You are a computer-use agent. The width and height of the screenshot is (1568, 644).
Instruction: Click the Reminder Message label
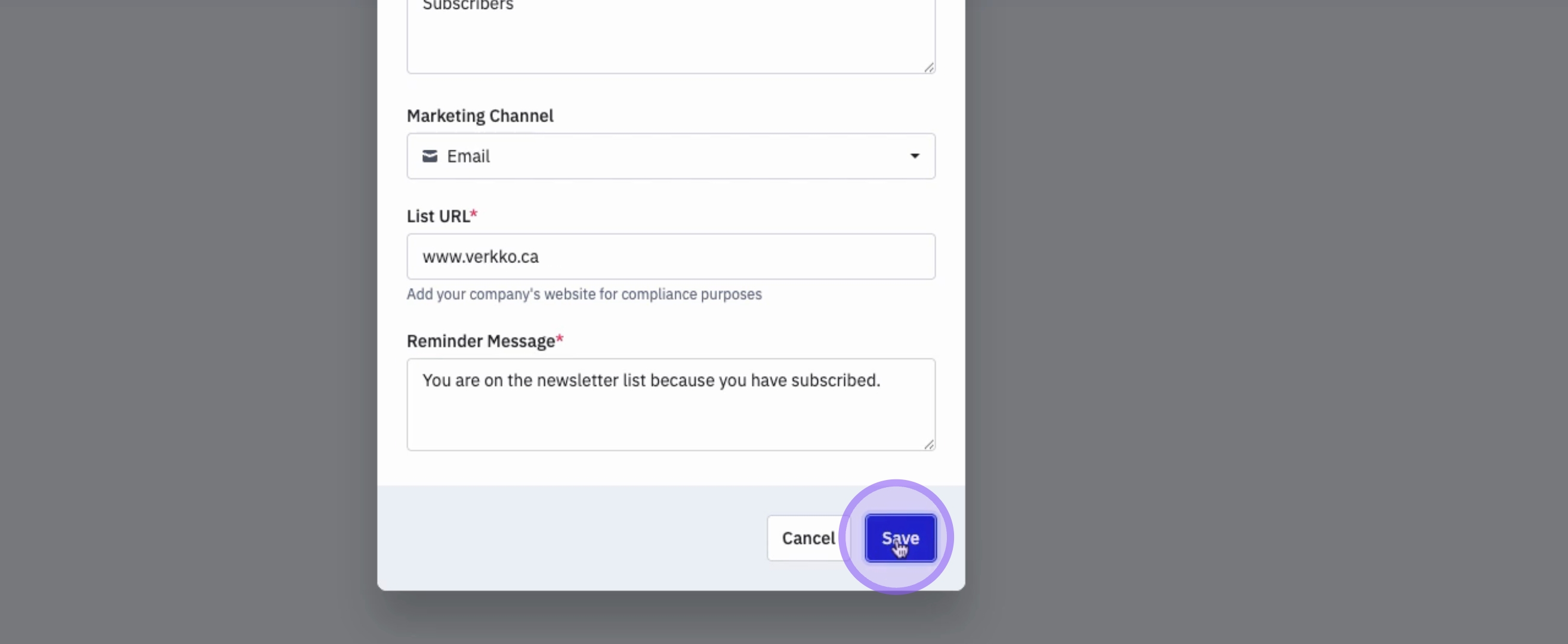480,341
